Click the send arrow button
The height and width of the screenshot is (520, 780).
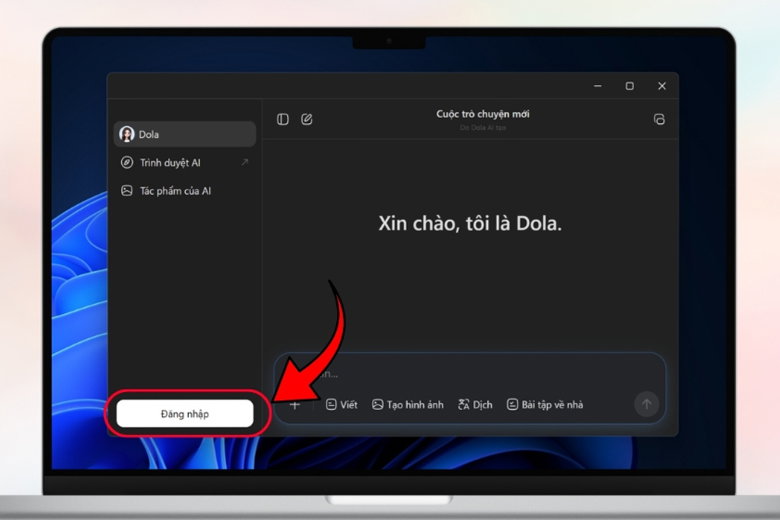[647, 405]
